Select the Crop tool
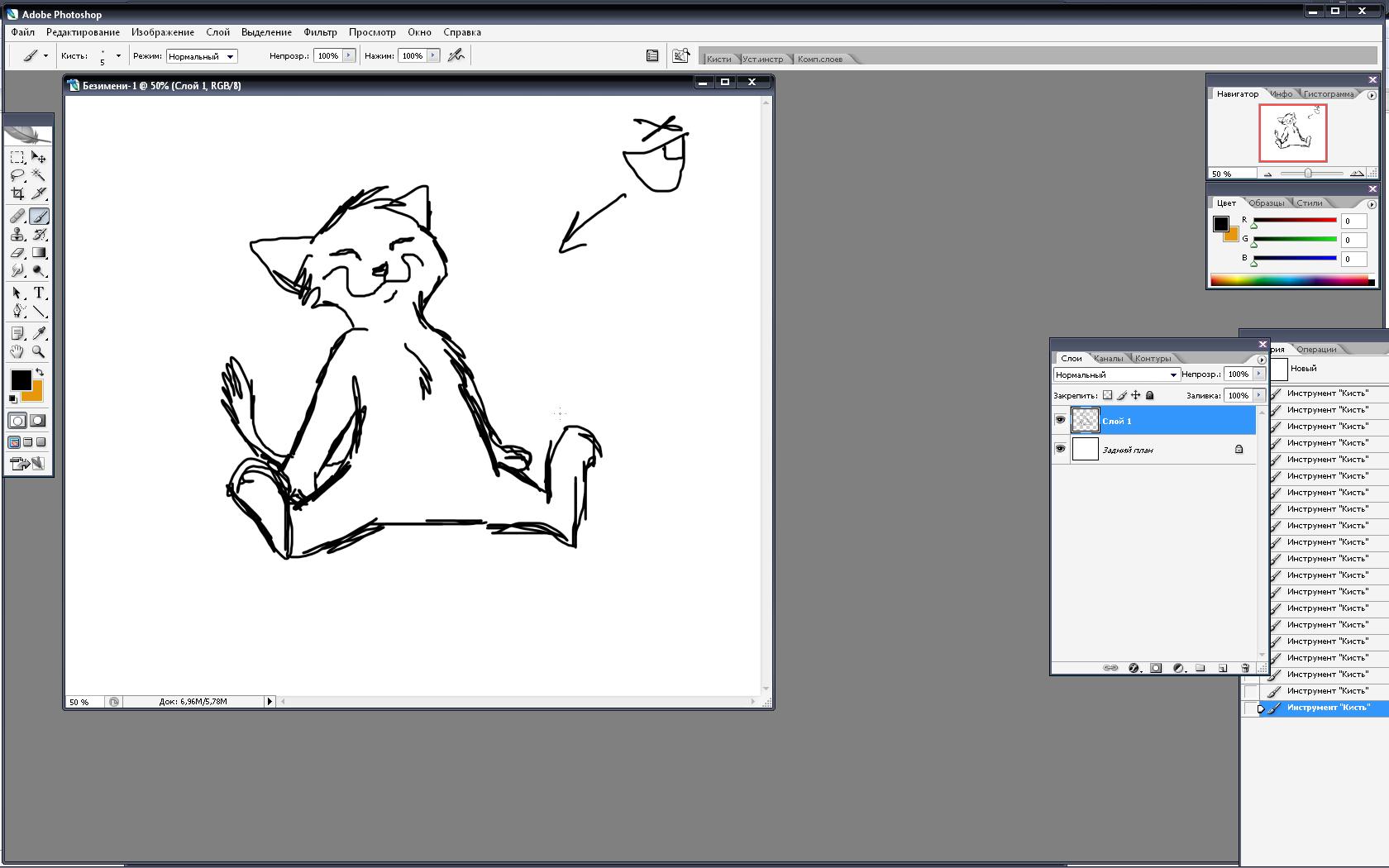 coord(17,193)
